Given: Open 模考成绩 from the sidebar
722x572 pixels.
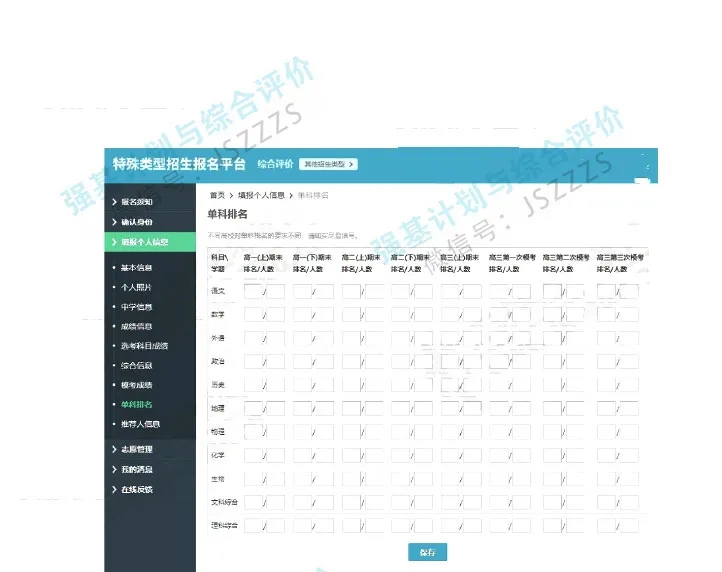Looking at the screenshot, I should (x=137, y=385).
